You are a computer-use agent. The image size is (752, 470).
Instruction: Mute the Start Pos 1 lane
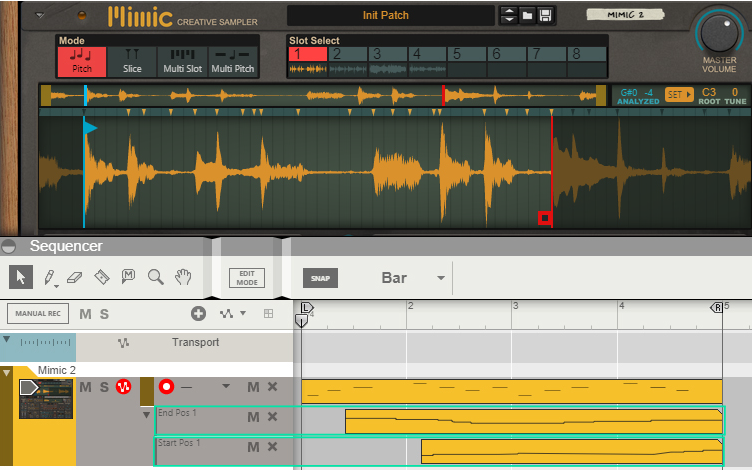(x=253, y=447)
